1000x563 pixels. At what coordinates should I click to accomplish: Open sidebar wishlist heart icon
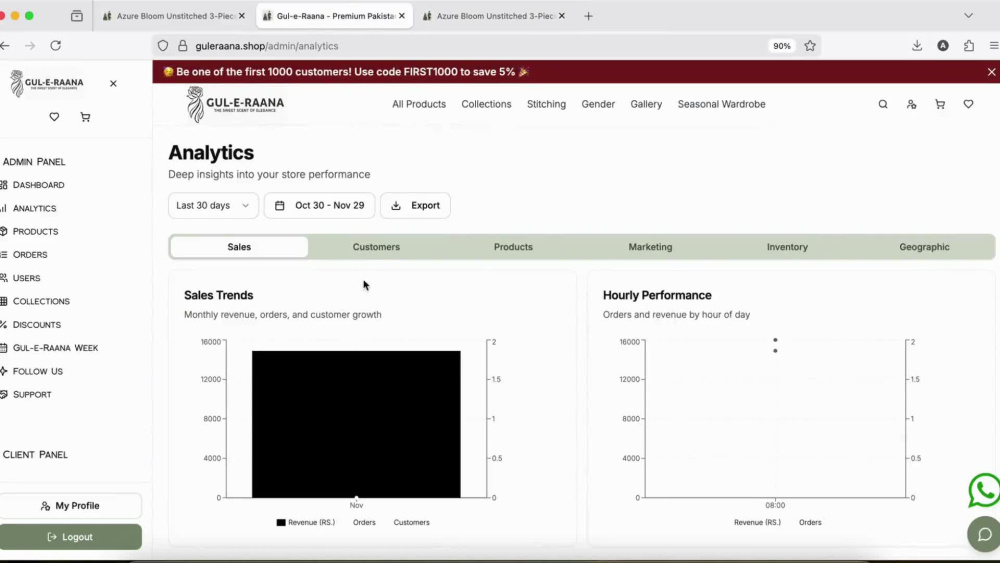[x=54, y=117]
